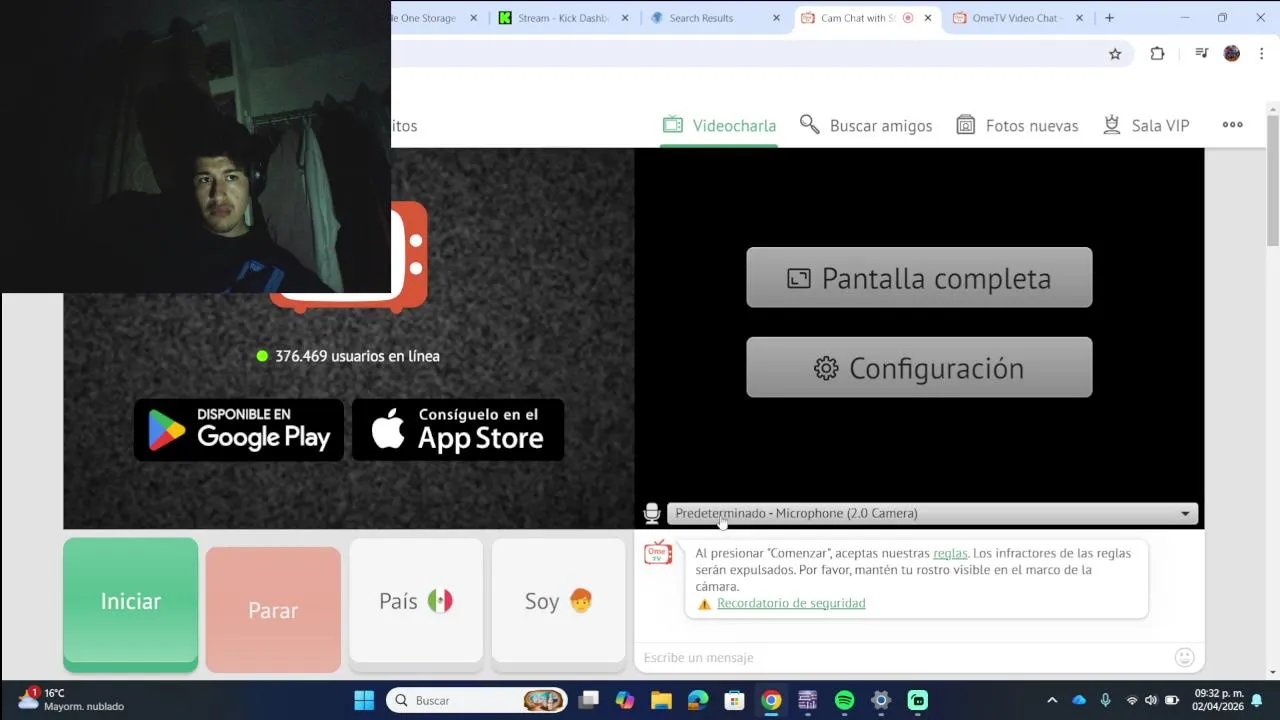
Task: Open the Chrome profile avatar
Action: coord(1232,54)
